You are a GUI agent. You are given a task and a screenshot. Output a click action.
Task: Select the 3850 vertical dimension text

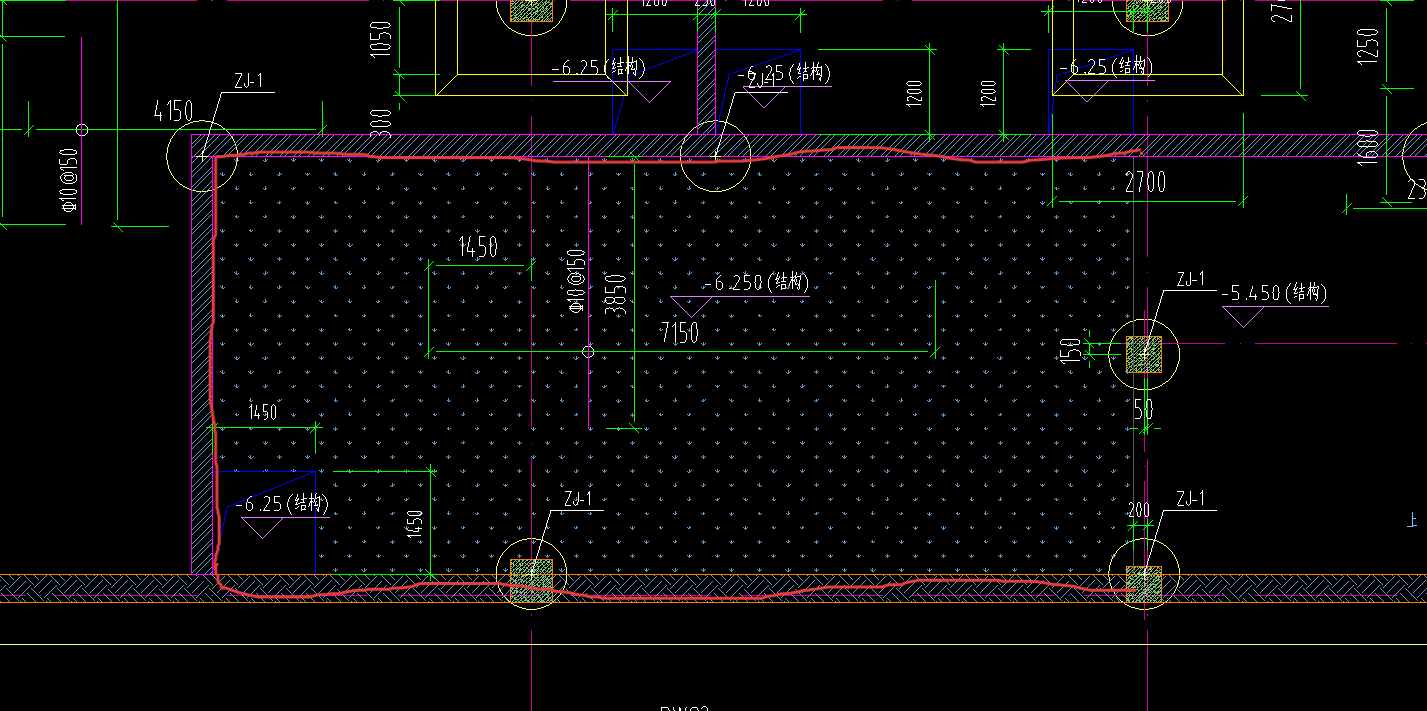click(618, 295)
